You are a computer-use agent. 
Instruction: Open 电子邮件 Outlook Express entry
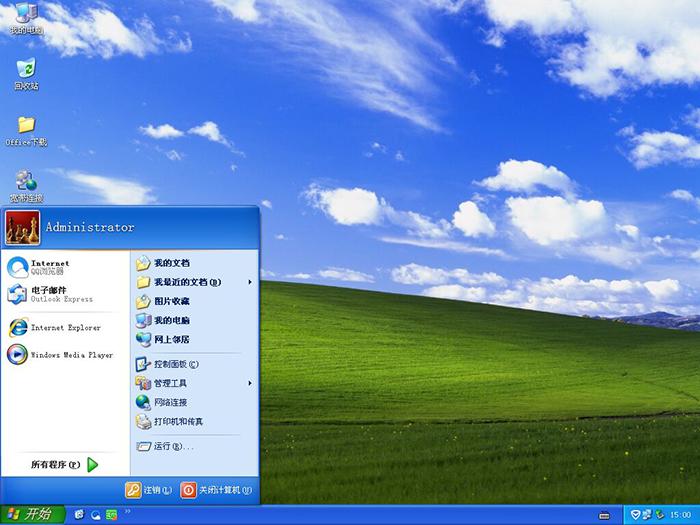click(65, 294)
